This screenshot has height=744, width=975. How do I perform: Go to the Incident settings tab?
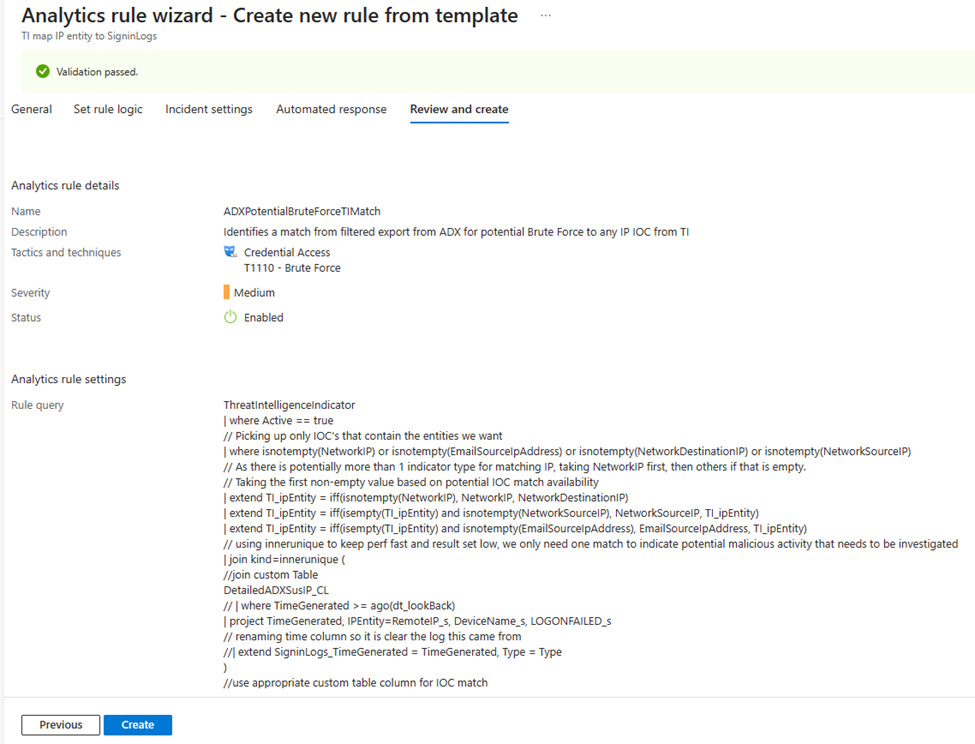tap(209, 109)
